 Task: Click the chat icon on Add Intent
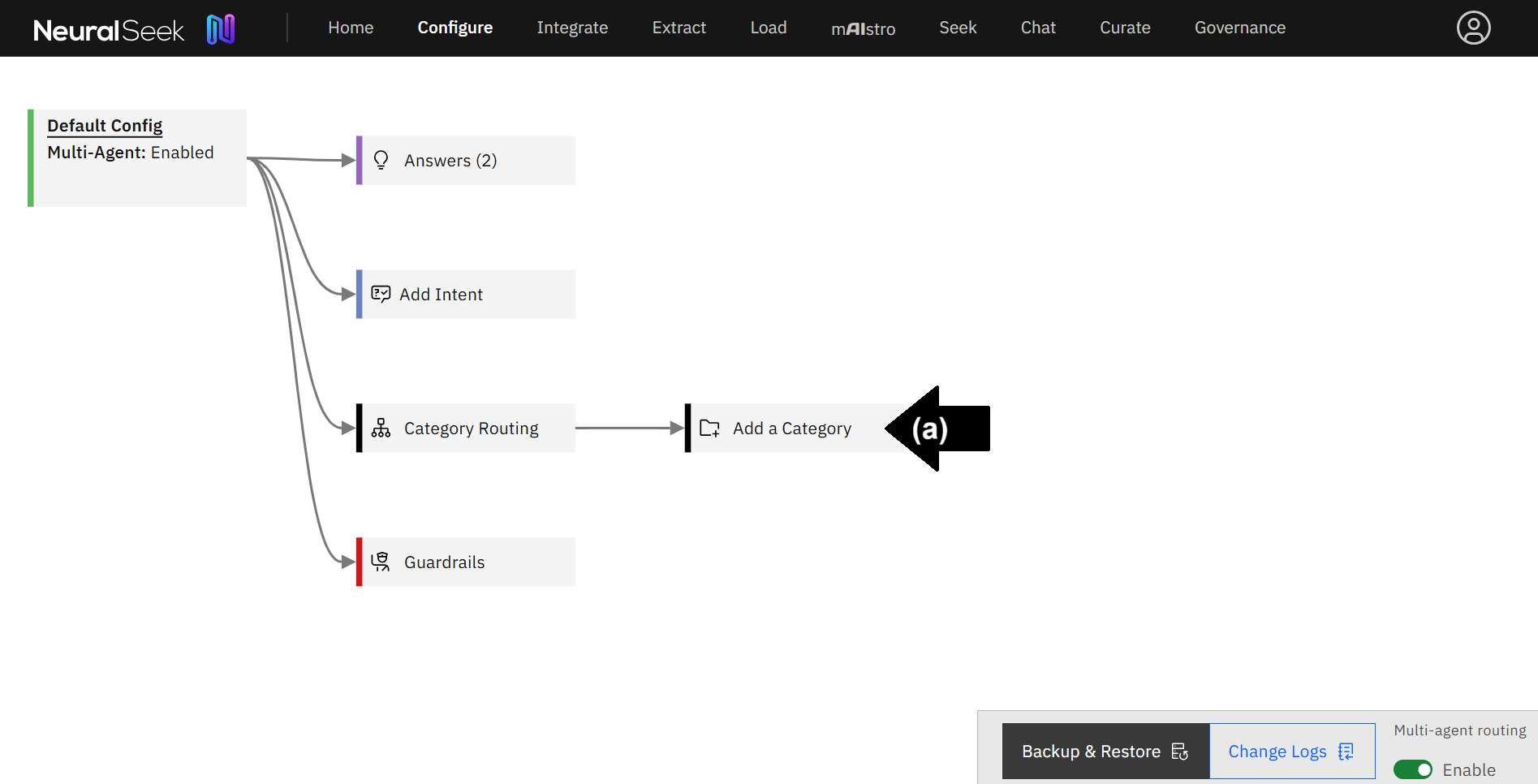click(379, 294)
